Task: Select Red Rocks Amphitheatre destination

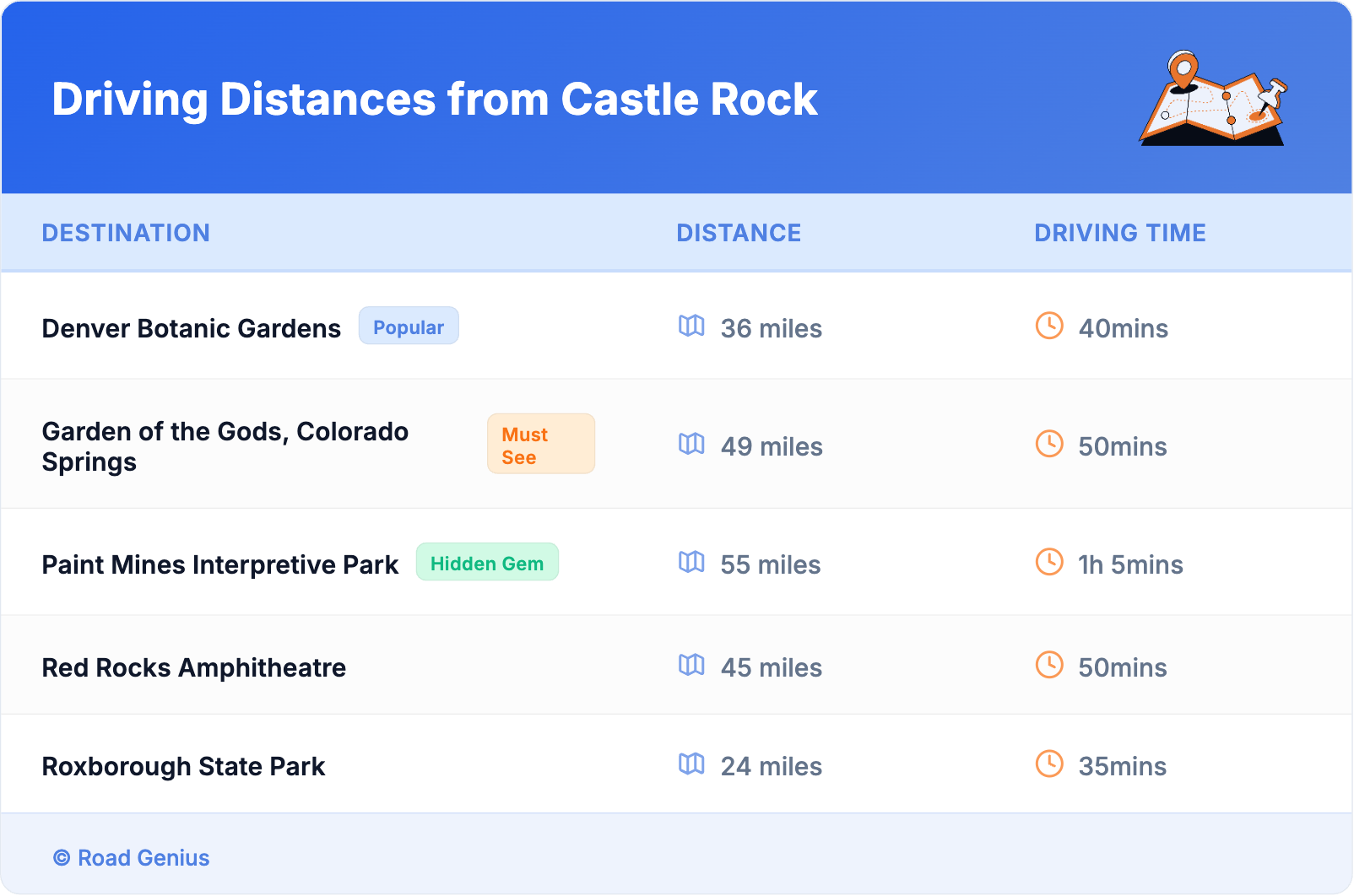Action: (194, 667)
